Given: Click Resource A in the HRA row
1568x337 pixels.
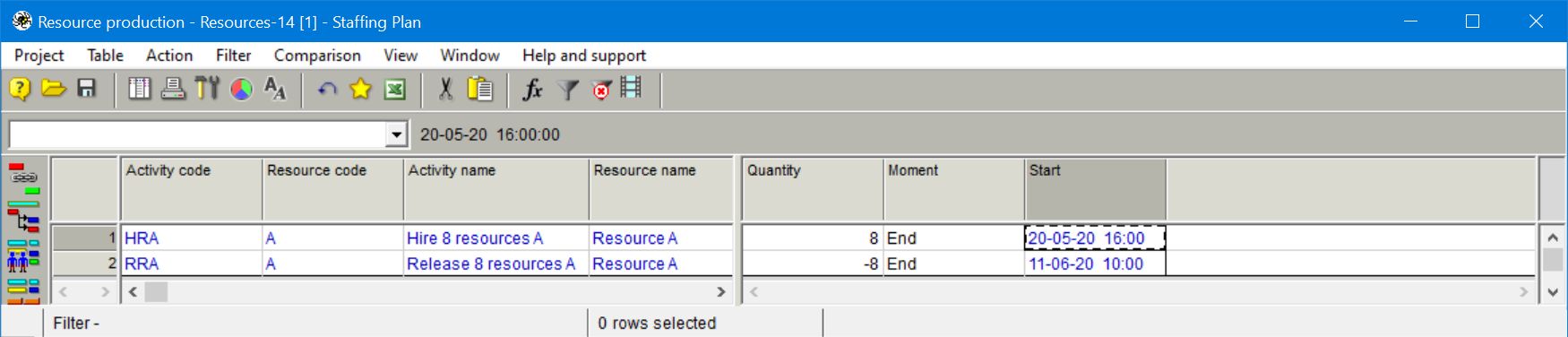Looking at the screenshot, I should pyautogui.click(x=661, y=238).
